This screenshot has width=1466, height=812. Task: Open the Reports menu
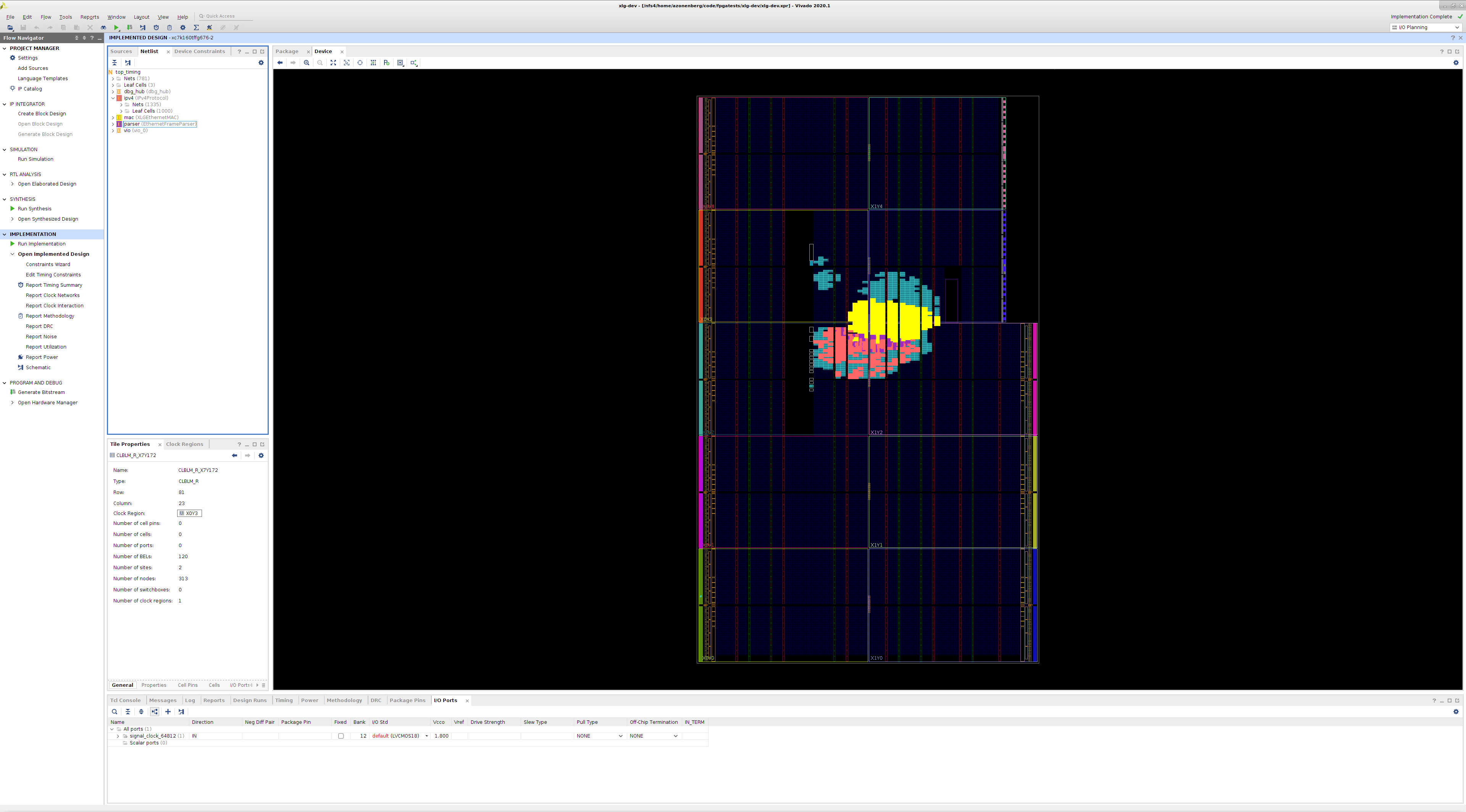89,17
